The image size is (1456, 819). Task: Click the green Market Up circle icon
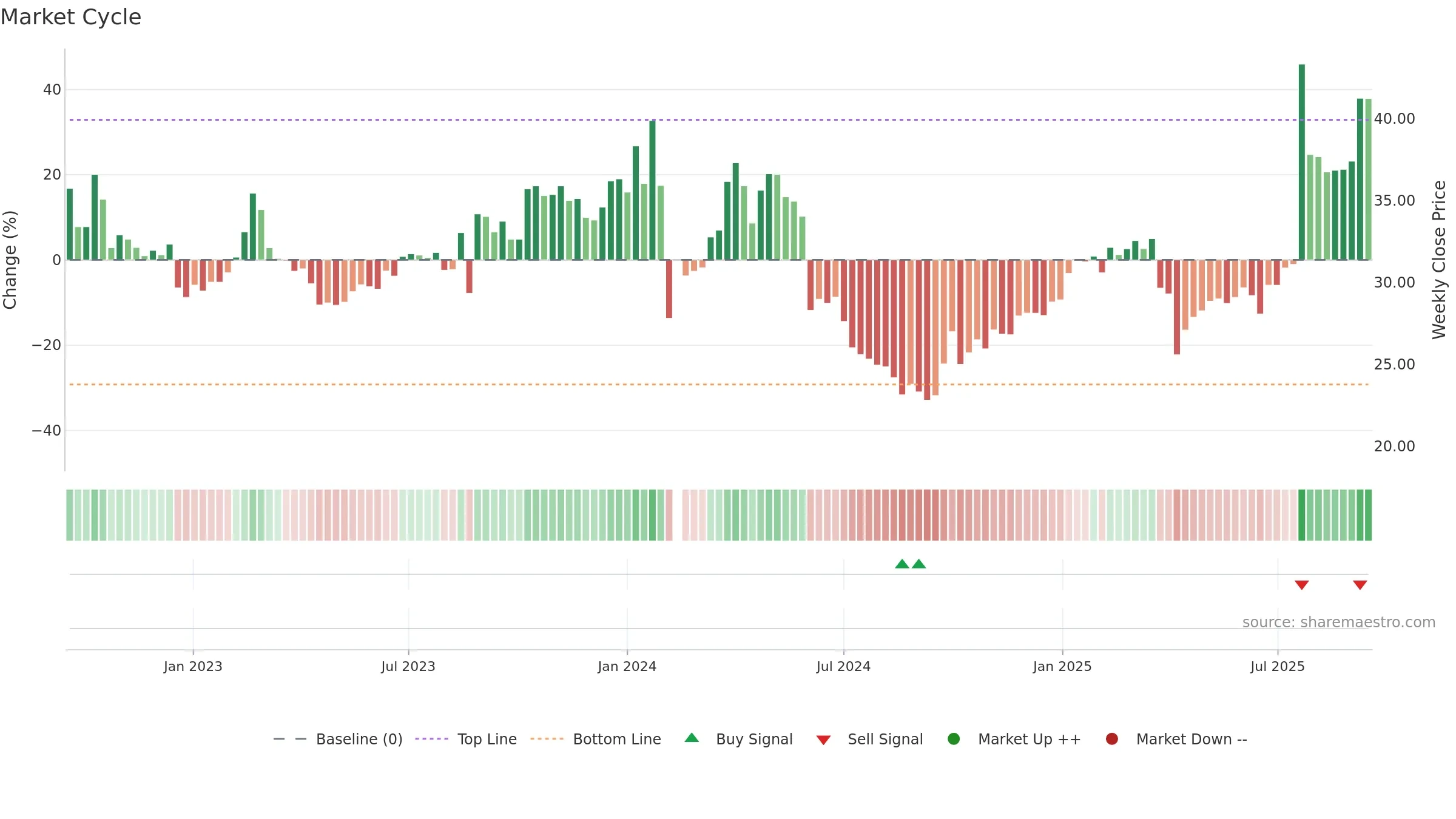coord(954,739)
